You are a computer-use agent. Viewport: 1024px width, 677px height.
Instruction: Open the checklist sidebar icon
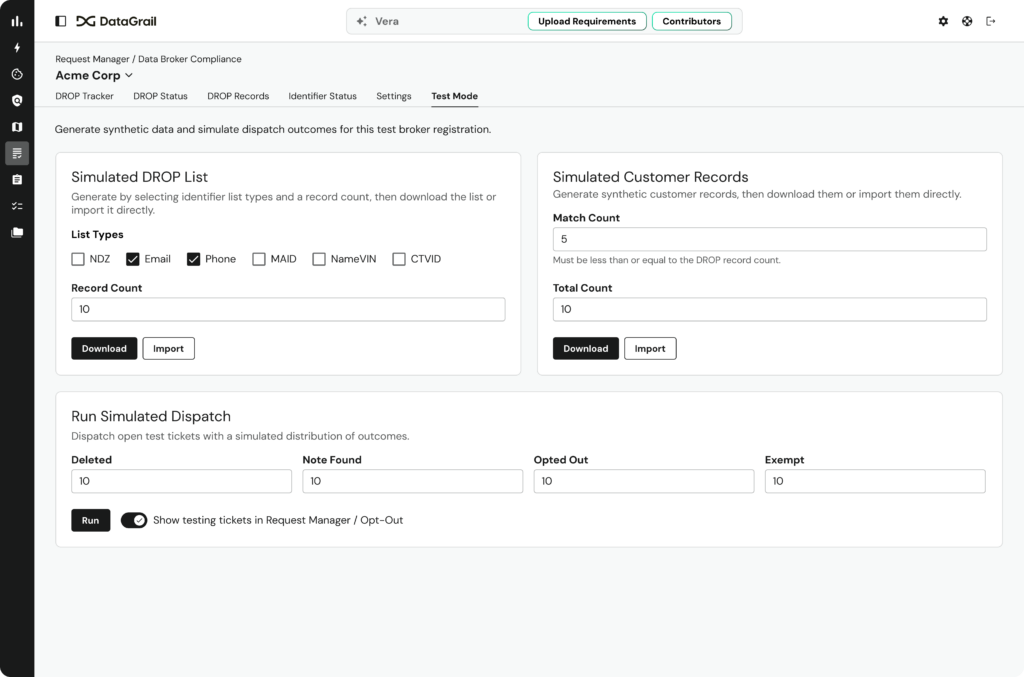click(x=17, y=206)
